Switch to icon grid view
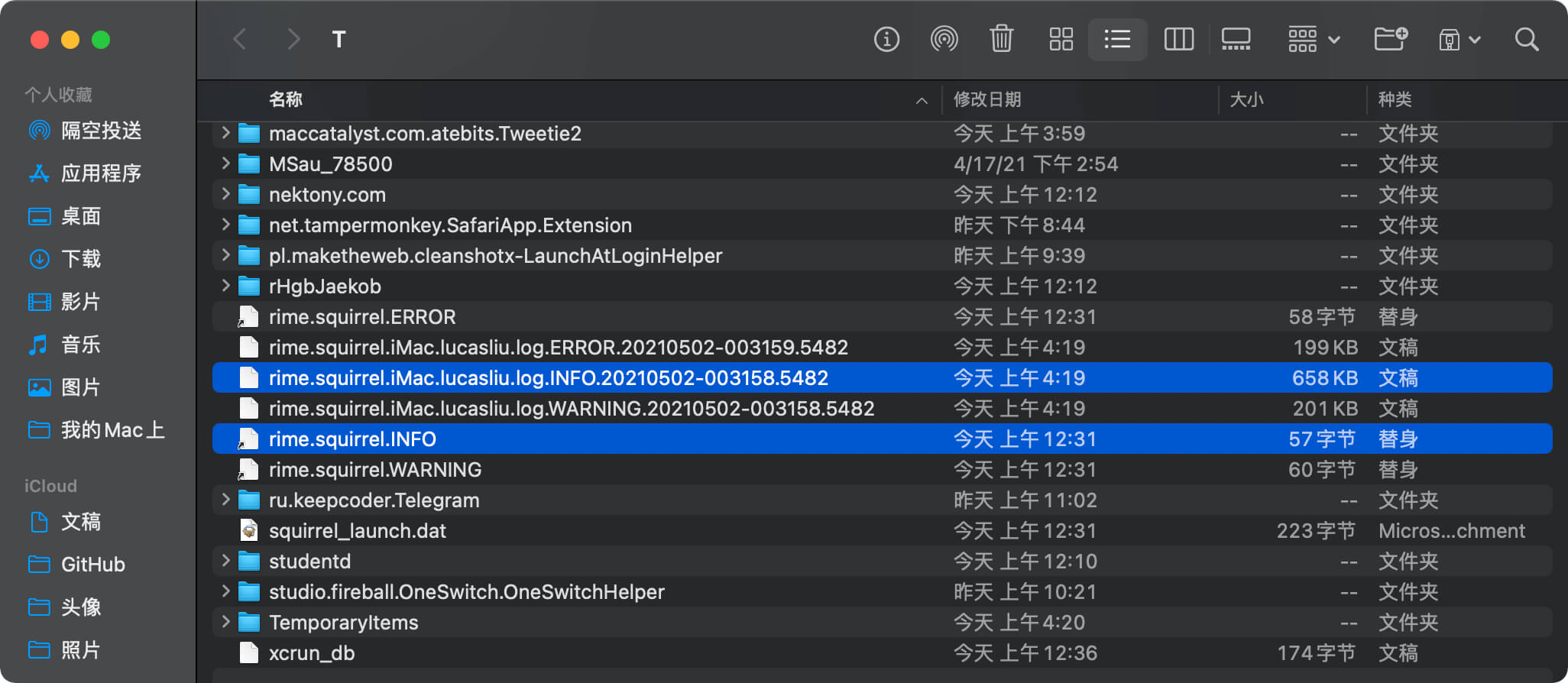 tap(1061, 39)
